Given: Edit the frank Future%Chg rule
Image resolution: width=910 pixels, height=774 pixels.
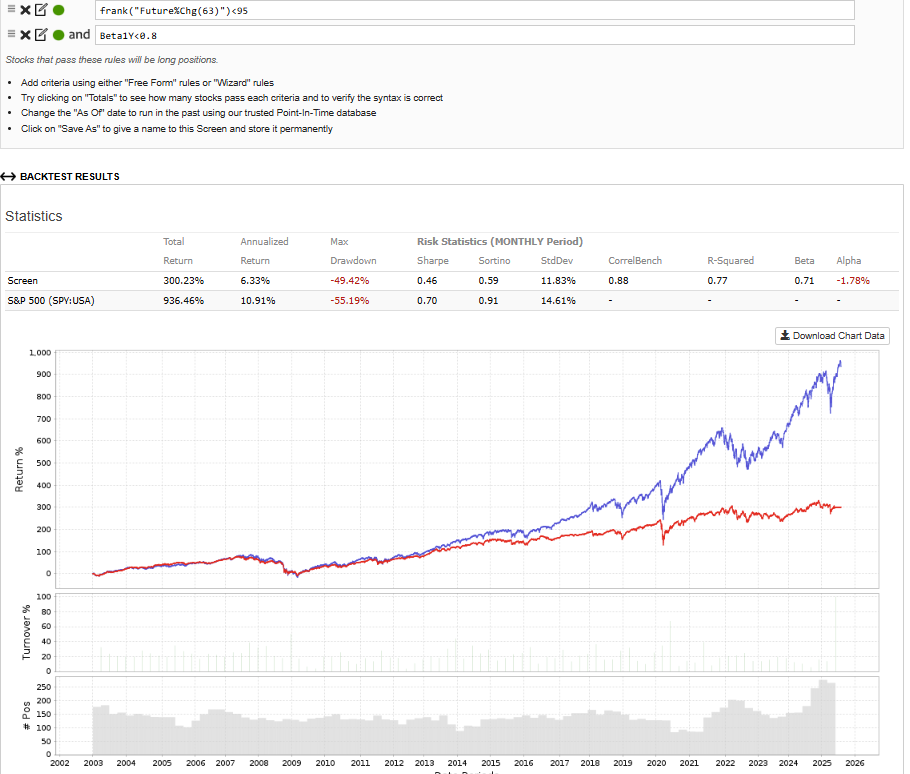Looking at the screenshot, I should click(41, 10).
